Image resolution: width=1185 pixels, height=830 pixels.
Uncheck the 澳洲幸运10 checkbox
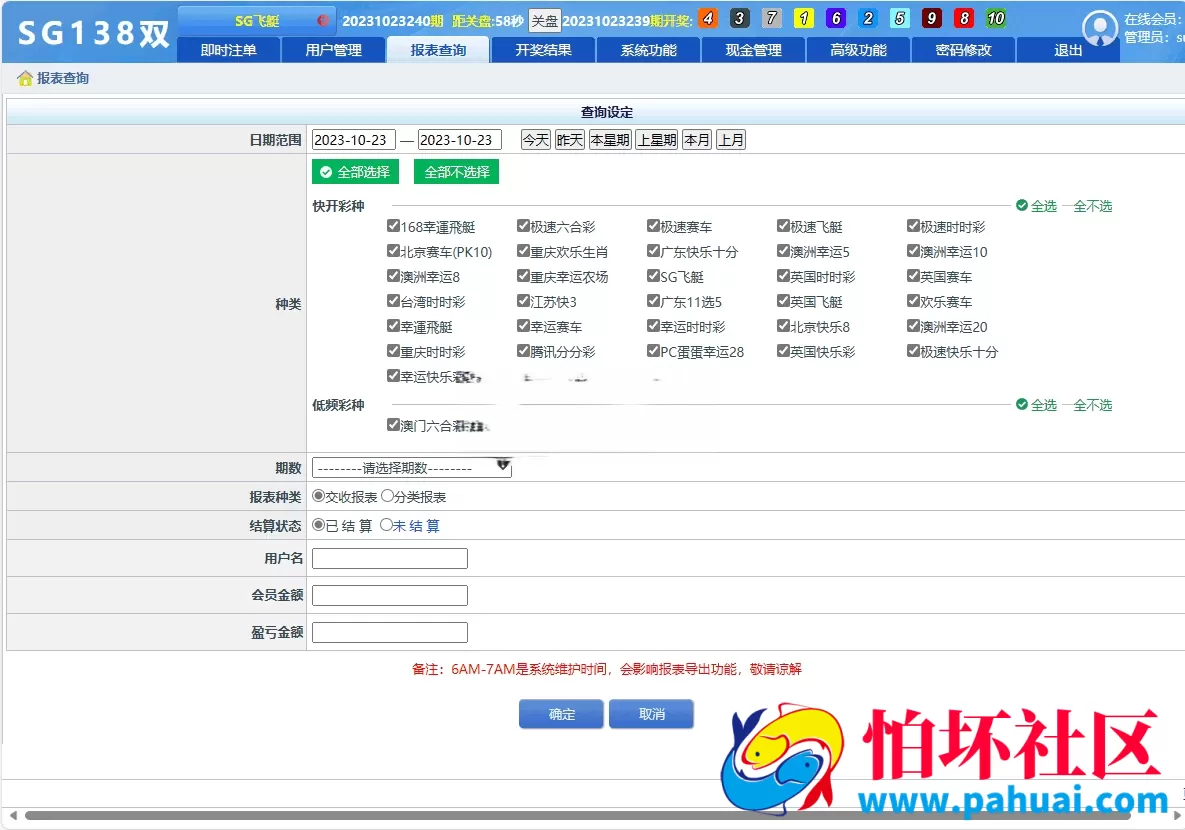tap(913, 250)
